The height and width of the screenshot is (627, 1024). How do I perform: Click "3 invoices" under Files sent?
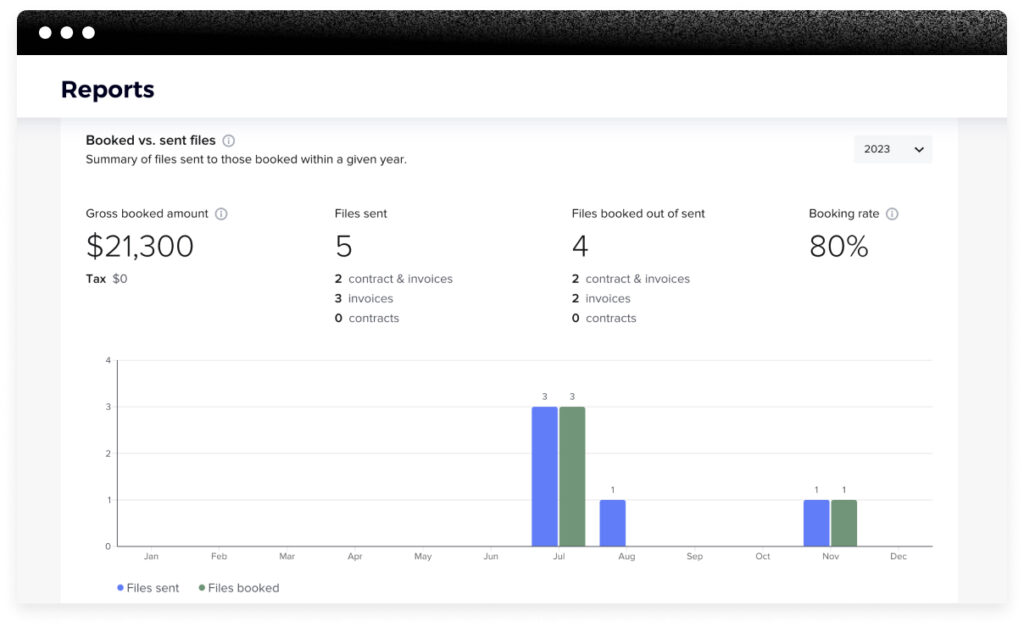click(x=366, y=297)
